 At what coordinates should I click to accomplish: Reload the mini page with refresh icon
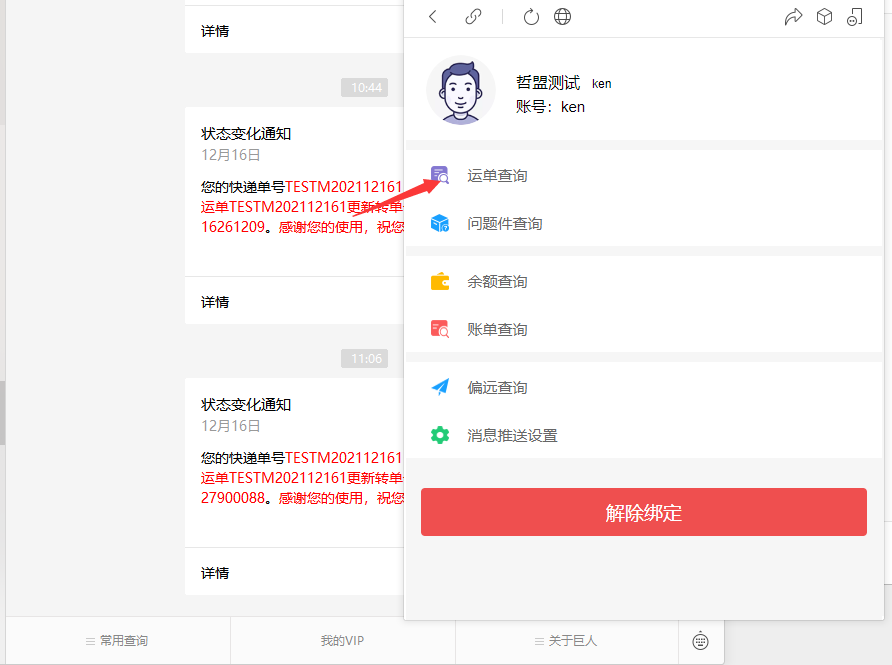[x=531, y=17]
